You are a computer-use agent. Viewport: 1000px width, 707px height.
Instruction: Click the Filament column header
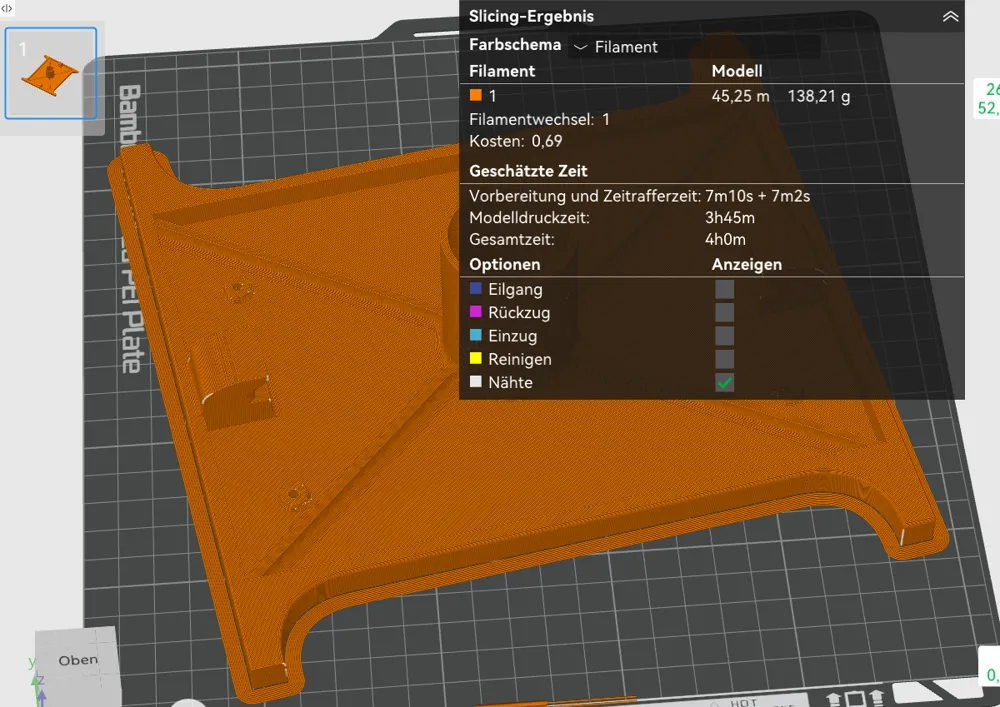tap(502, 71)
